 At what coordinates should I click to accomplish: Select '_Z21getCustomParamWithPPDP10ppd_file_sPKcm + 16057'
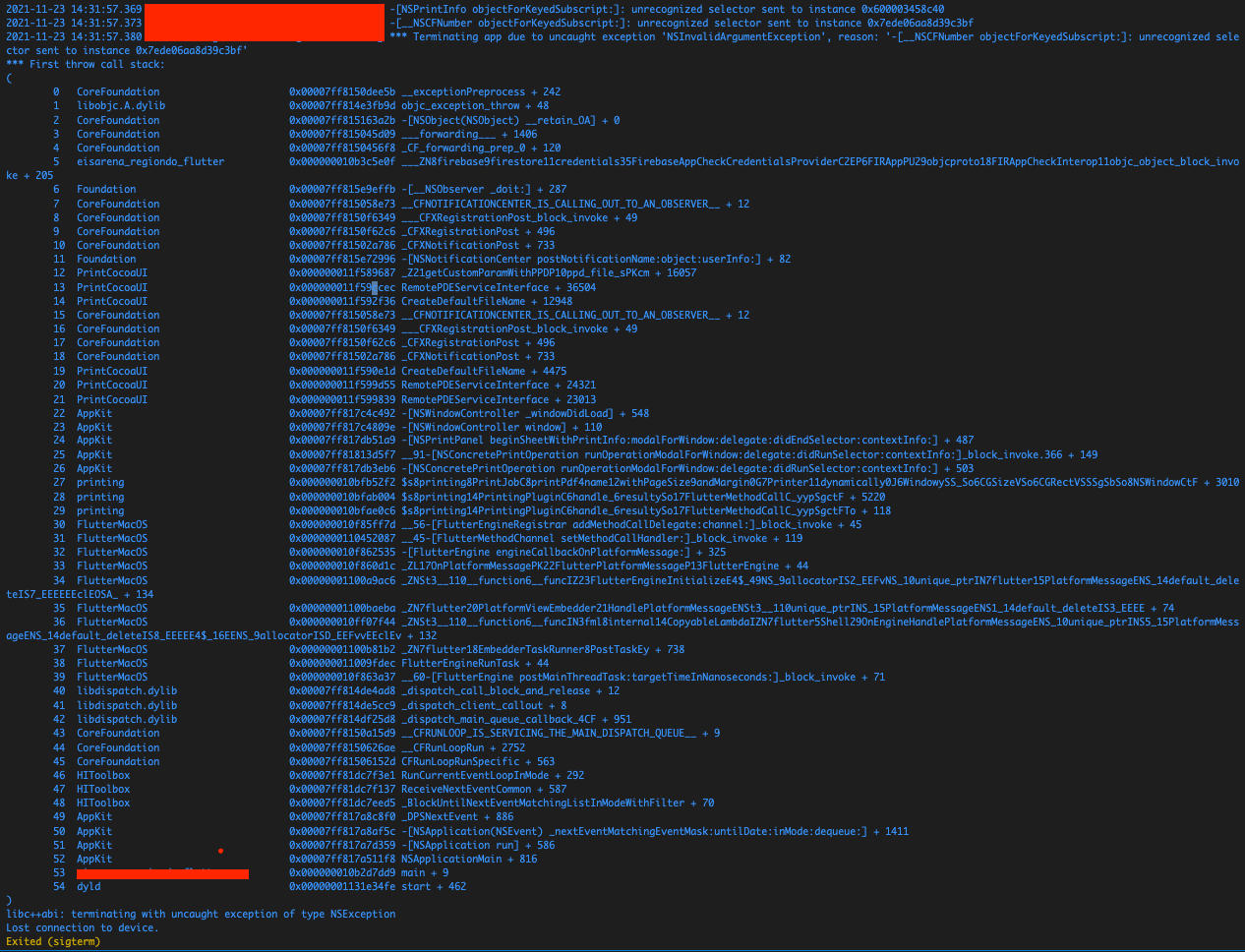click(549, 272)
